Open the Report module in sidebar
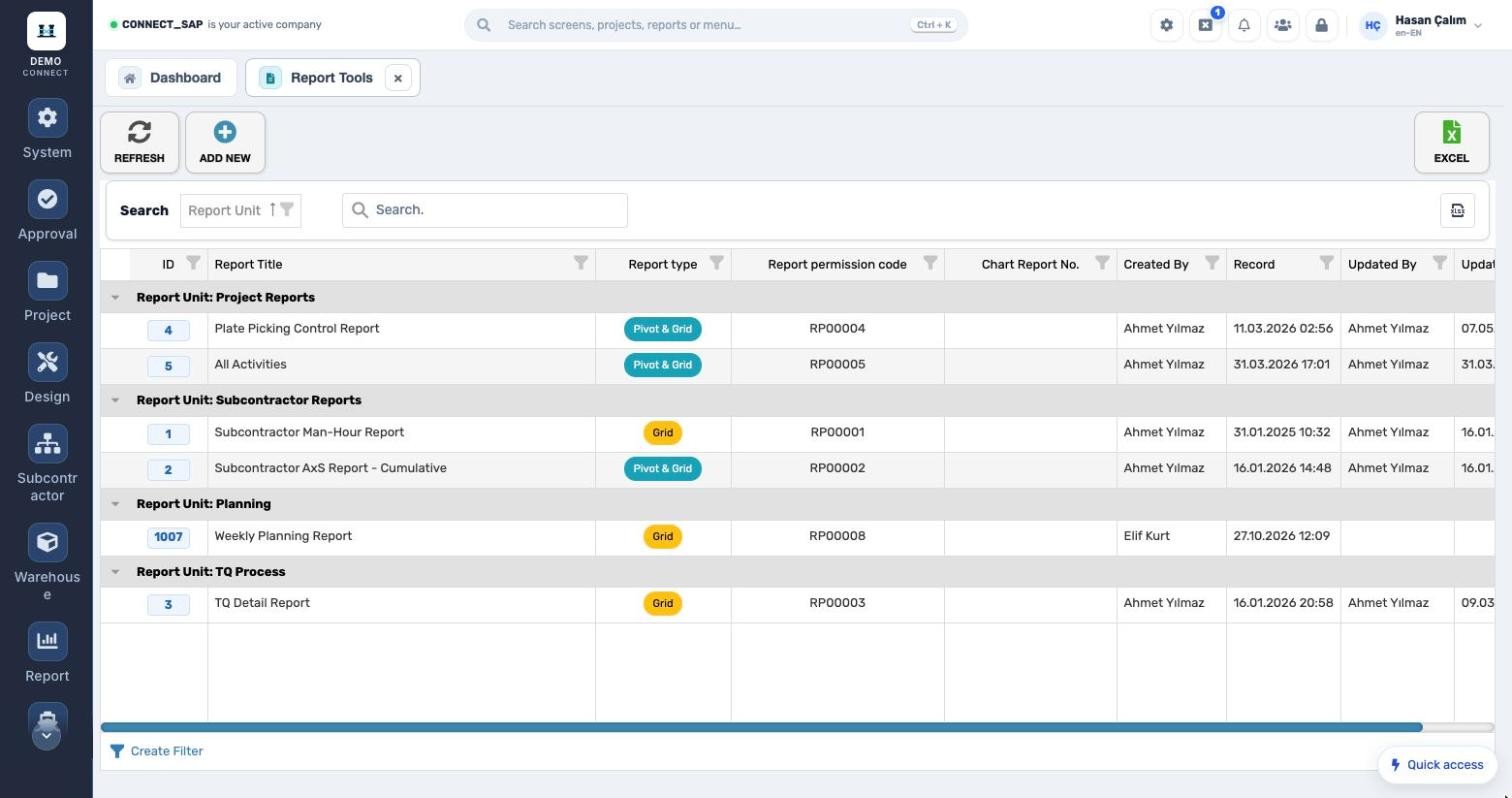This screenshot has width=1512, height=798. point(47,653)
